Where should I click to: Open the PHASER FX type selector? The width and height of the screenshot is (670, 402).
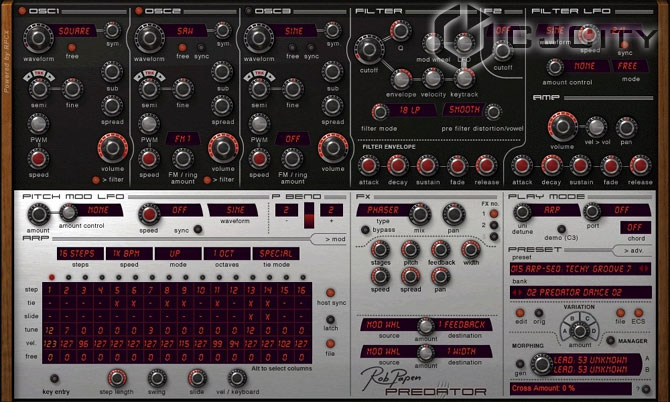[383, 210]
